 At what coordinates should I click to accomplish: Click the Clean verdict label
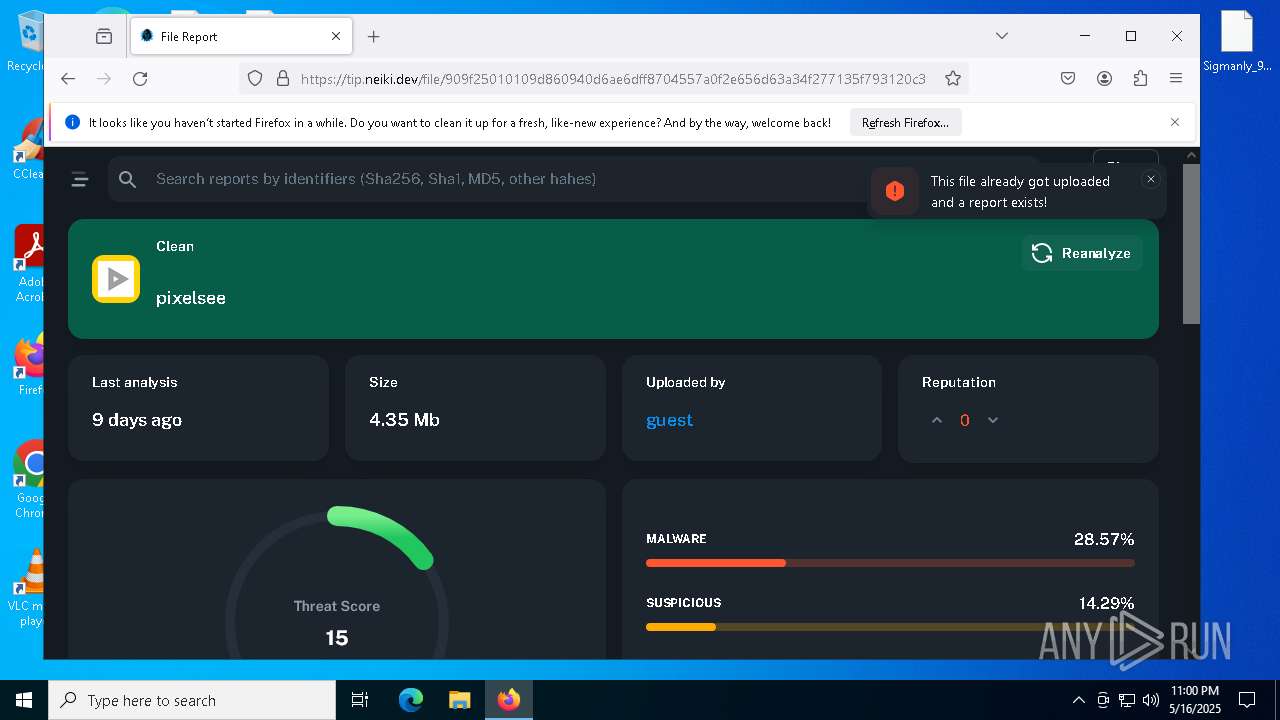pos(175,246)
